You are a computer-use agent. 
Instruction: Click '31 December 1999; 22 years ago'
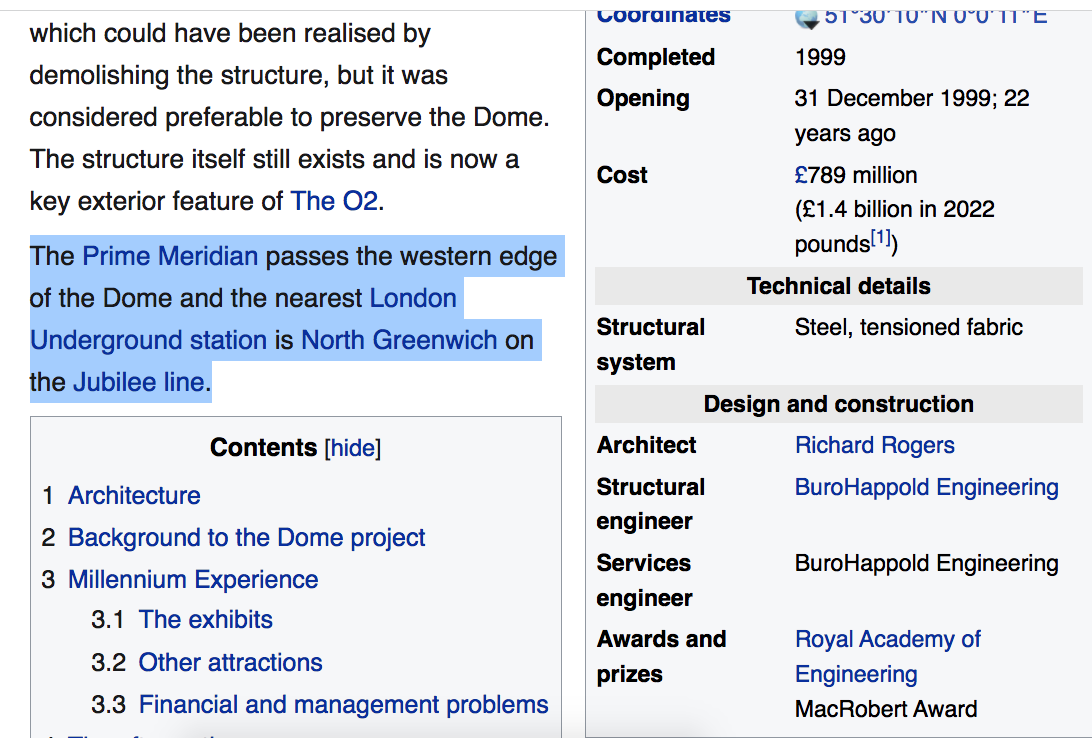912,116
